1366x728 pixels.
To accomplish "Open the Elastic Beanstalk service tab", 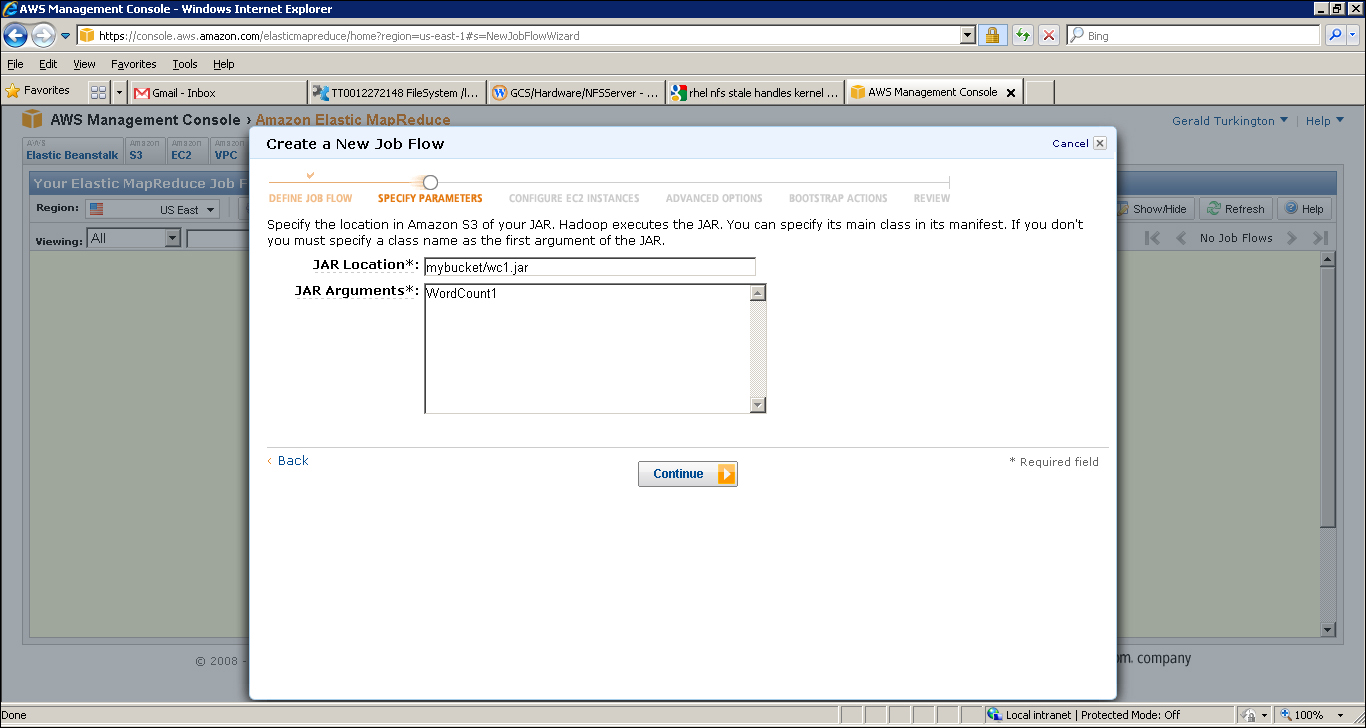I will 72,150.
